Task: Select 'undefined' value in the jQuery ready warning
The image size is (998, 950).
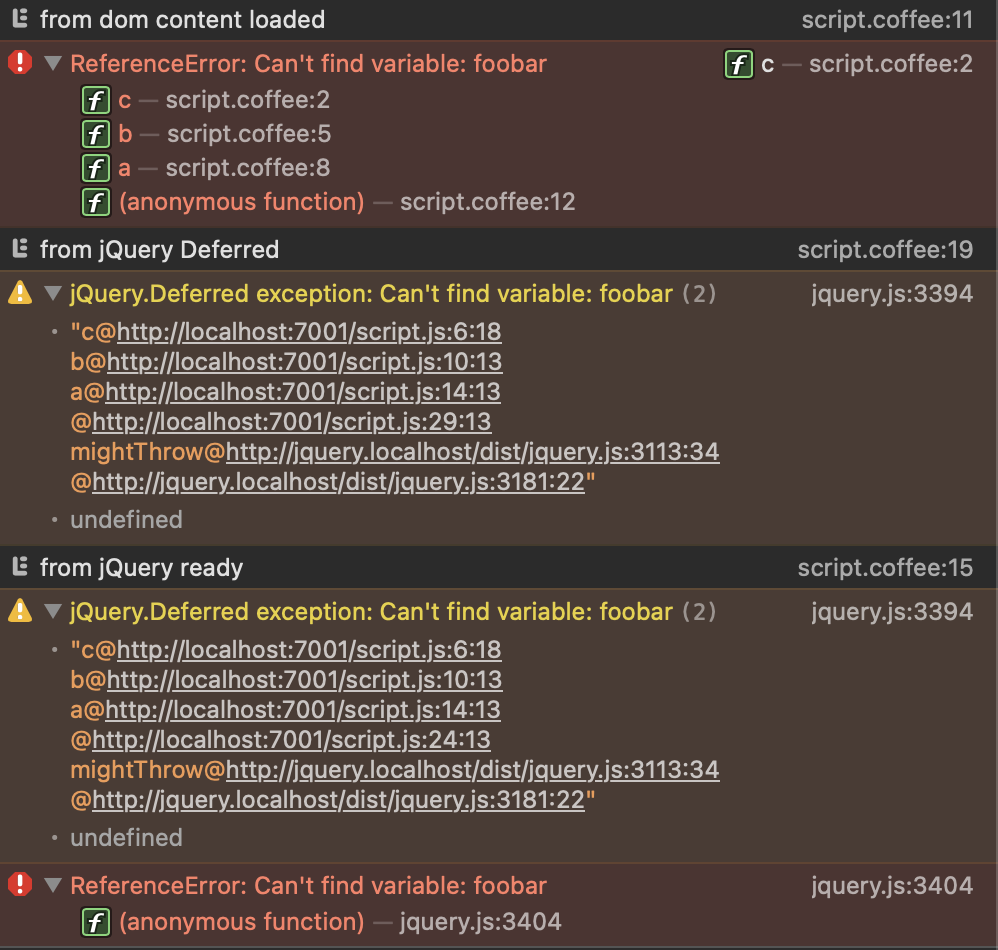Action: 126,837
